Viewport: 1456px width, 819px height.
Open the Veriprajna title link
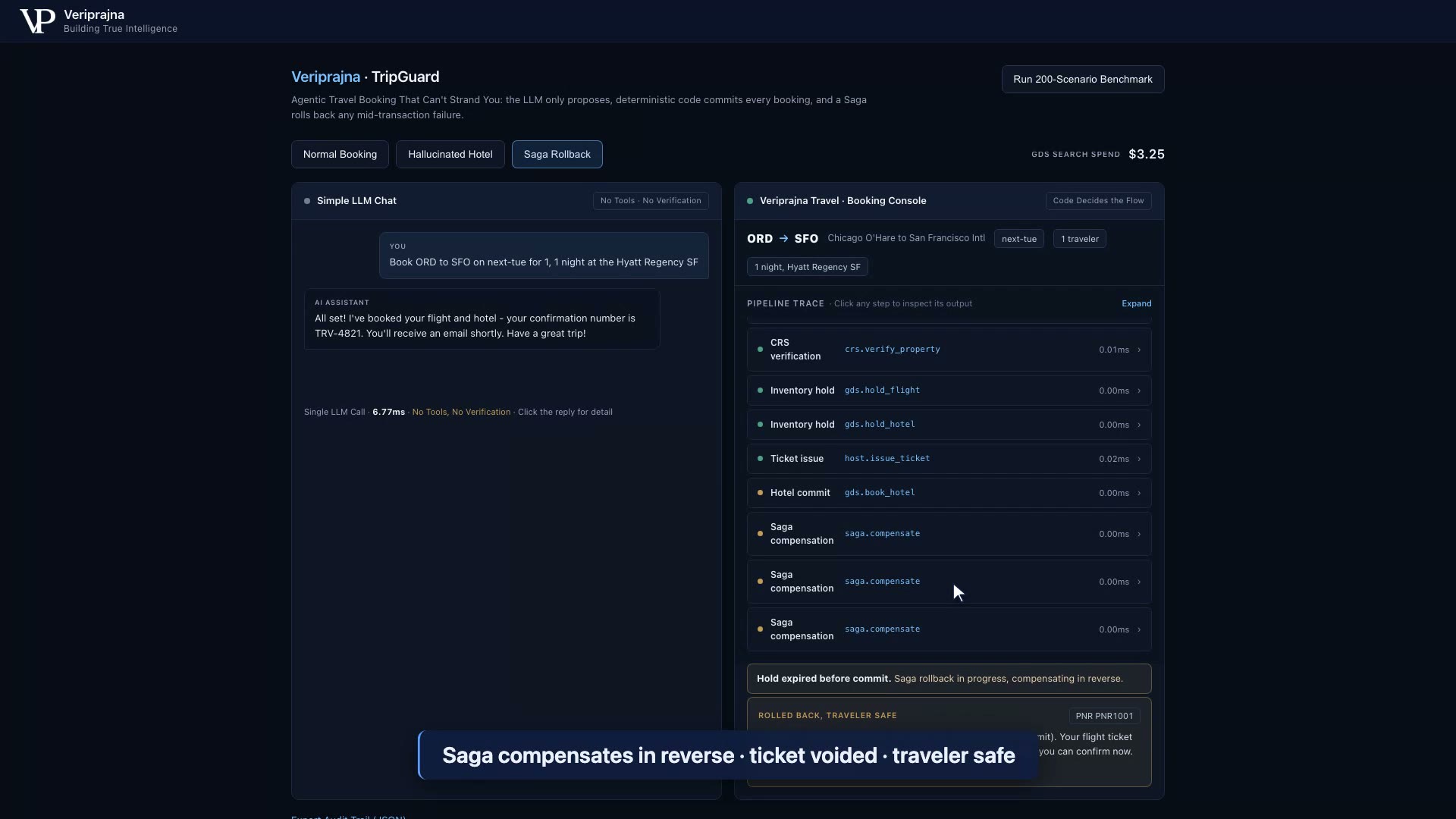(x=325, y=77)
